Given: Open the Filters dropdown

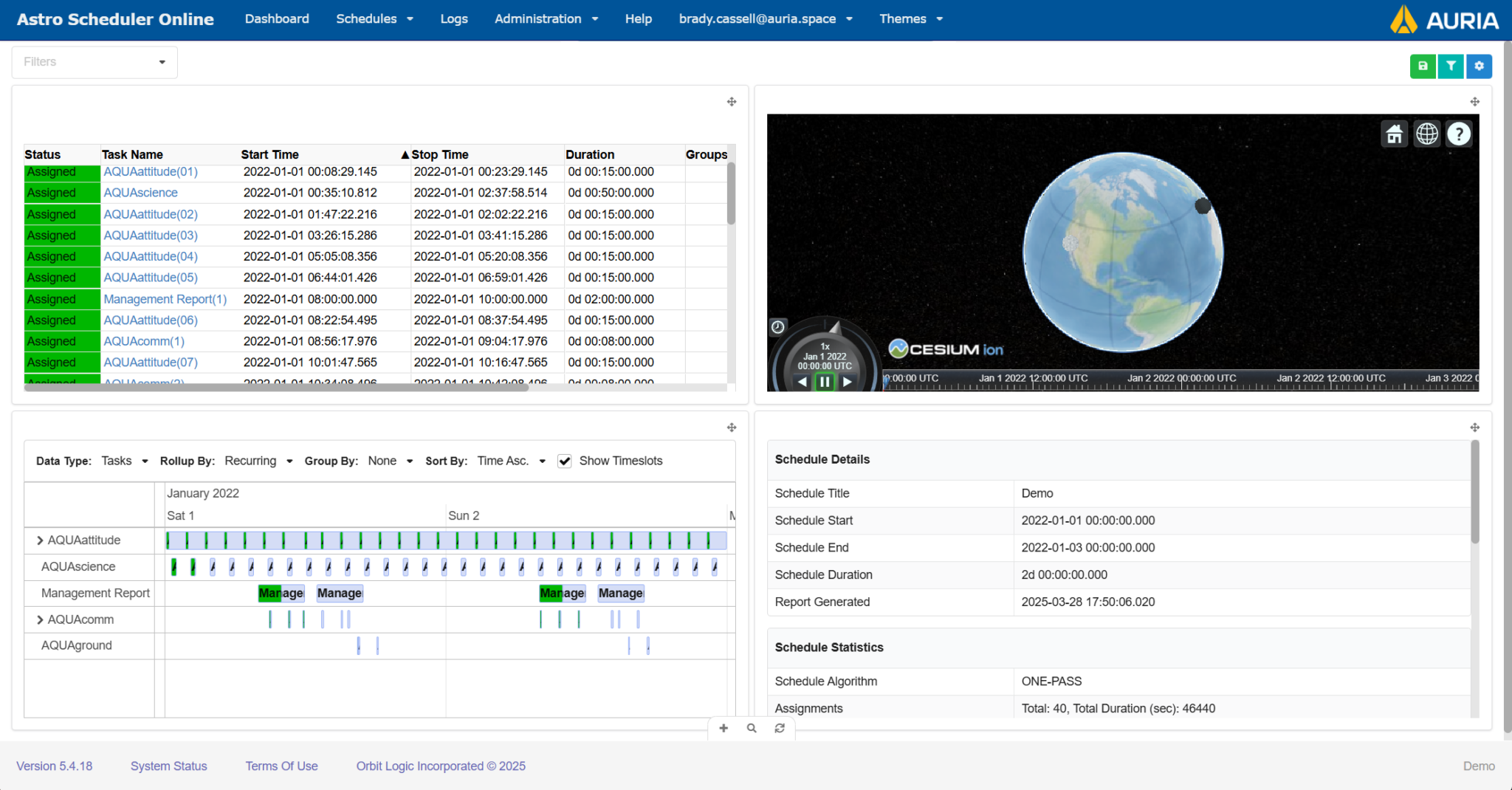Looking at the screenshot, I should coord(94,62).
